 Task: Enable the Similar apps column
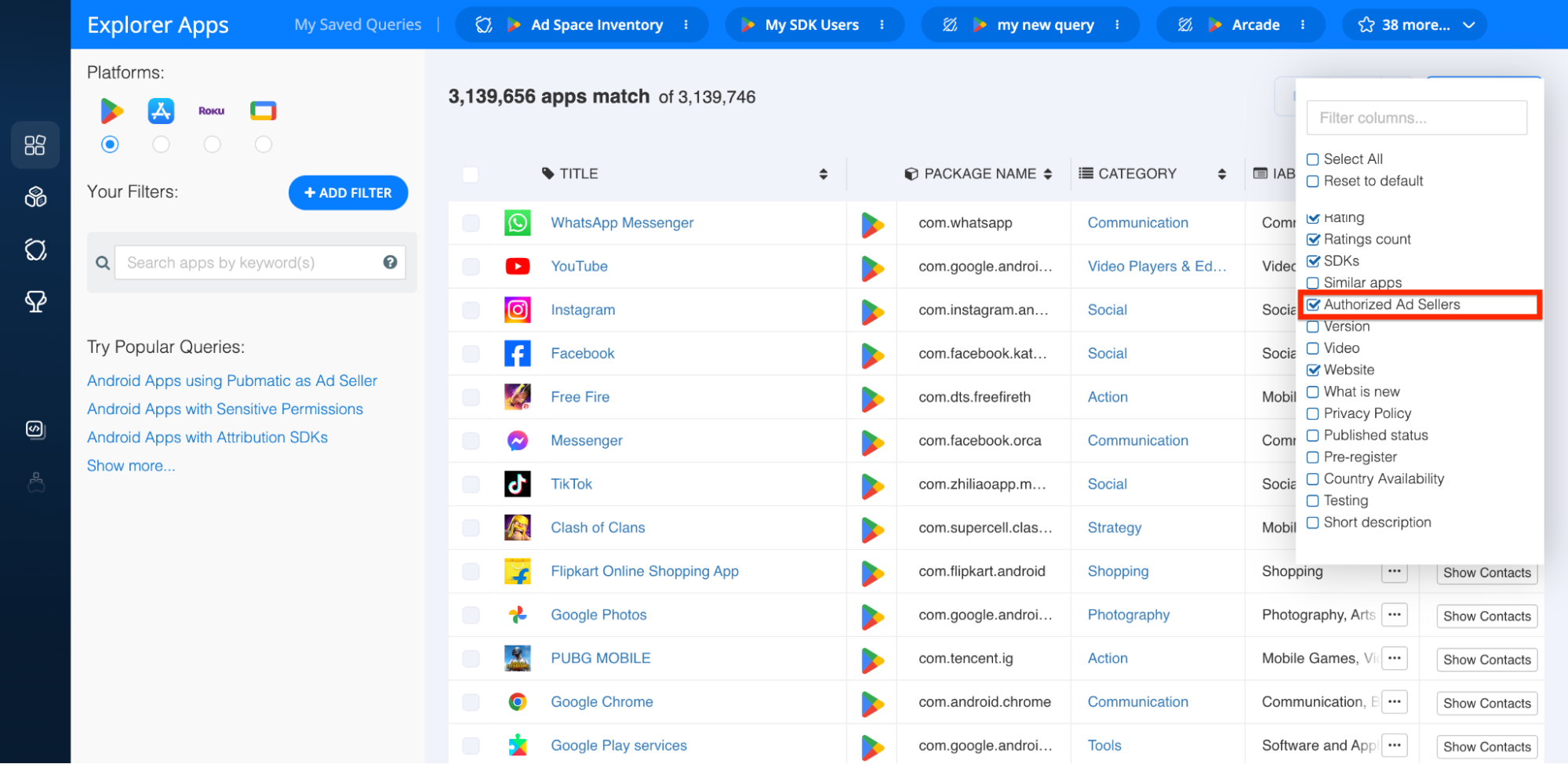pyautogui.click(x=1312, y=283)
